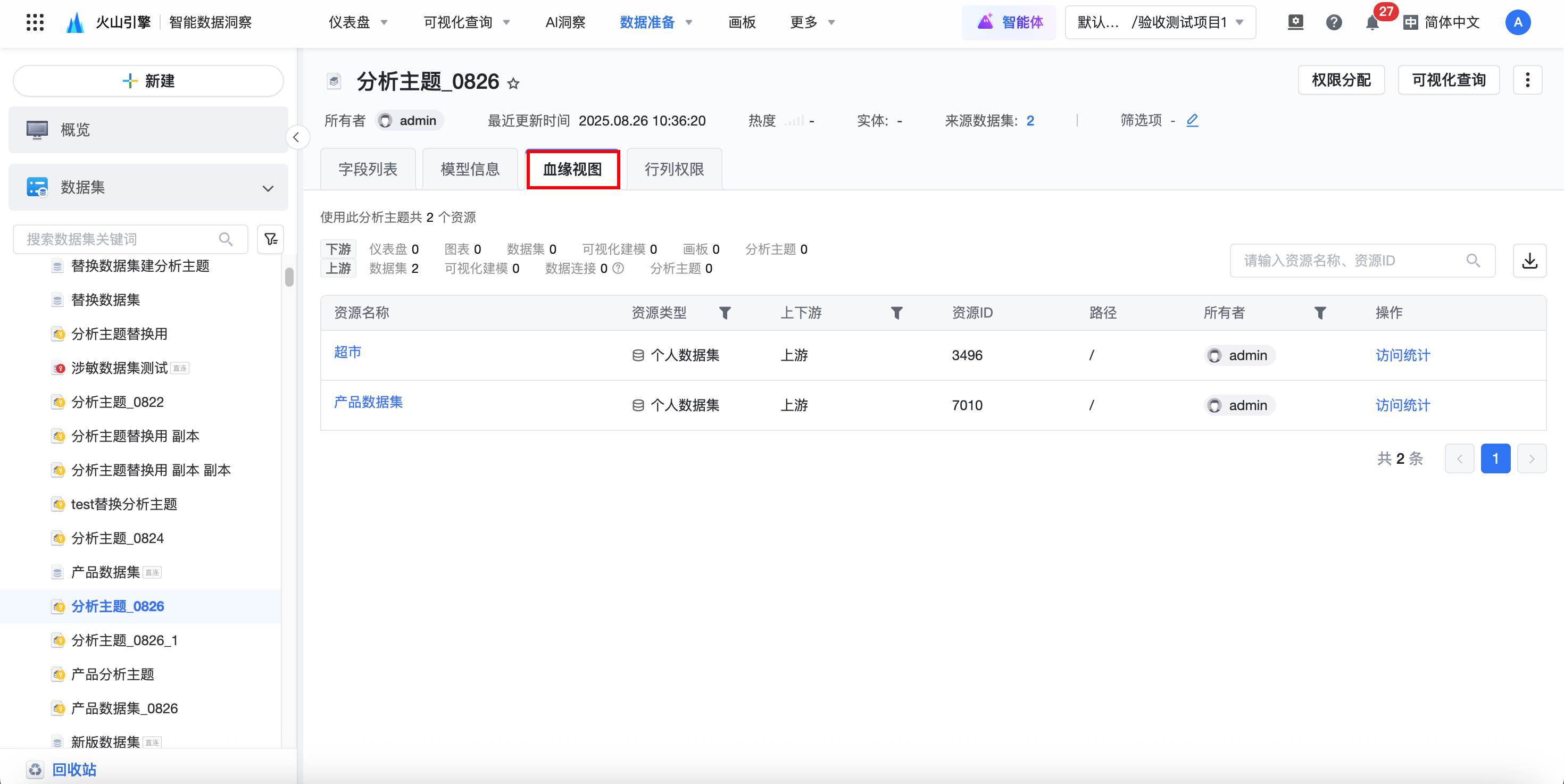Open the three-dot more actions menu
Viewport: 1564px width, 784px height.
1527,80
